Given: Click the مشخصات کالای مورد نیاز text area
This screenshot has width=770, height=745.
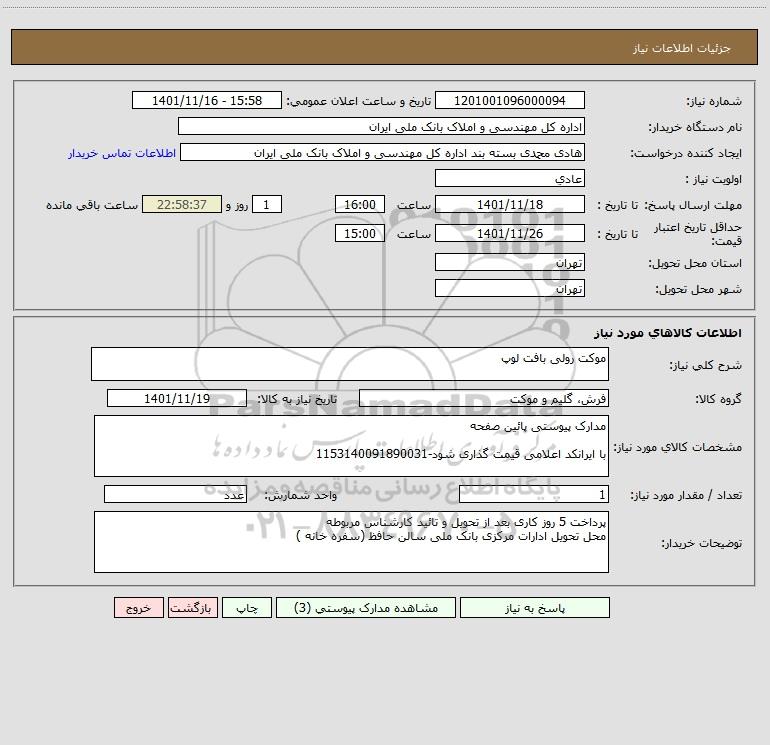Looking at the screenshot, I should coord(351,446).
